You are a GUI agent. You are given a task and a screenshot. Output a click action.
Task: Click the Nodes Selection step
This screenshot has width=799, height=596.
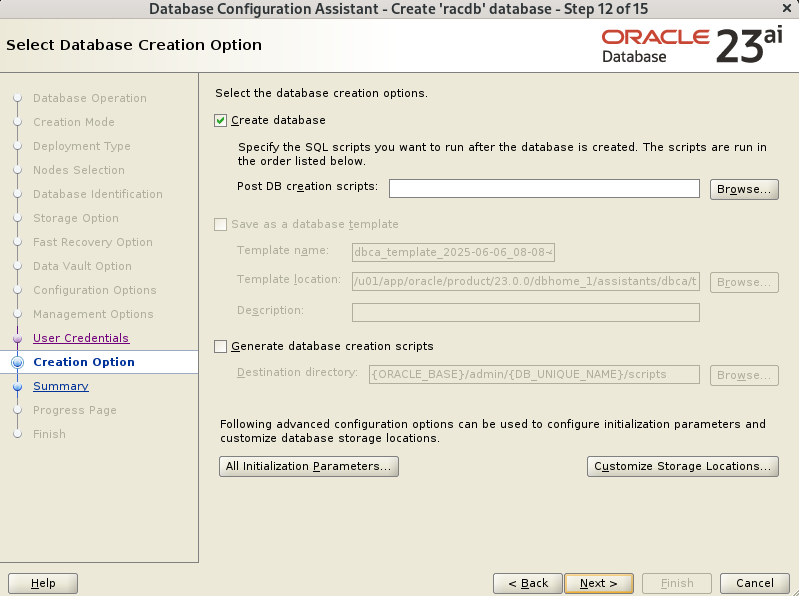[79, 170]
